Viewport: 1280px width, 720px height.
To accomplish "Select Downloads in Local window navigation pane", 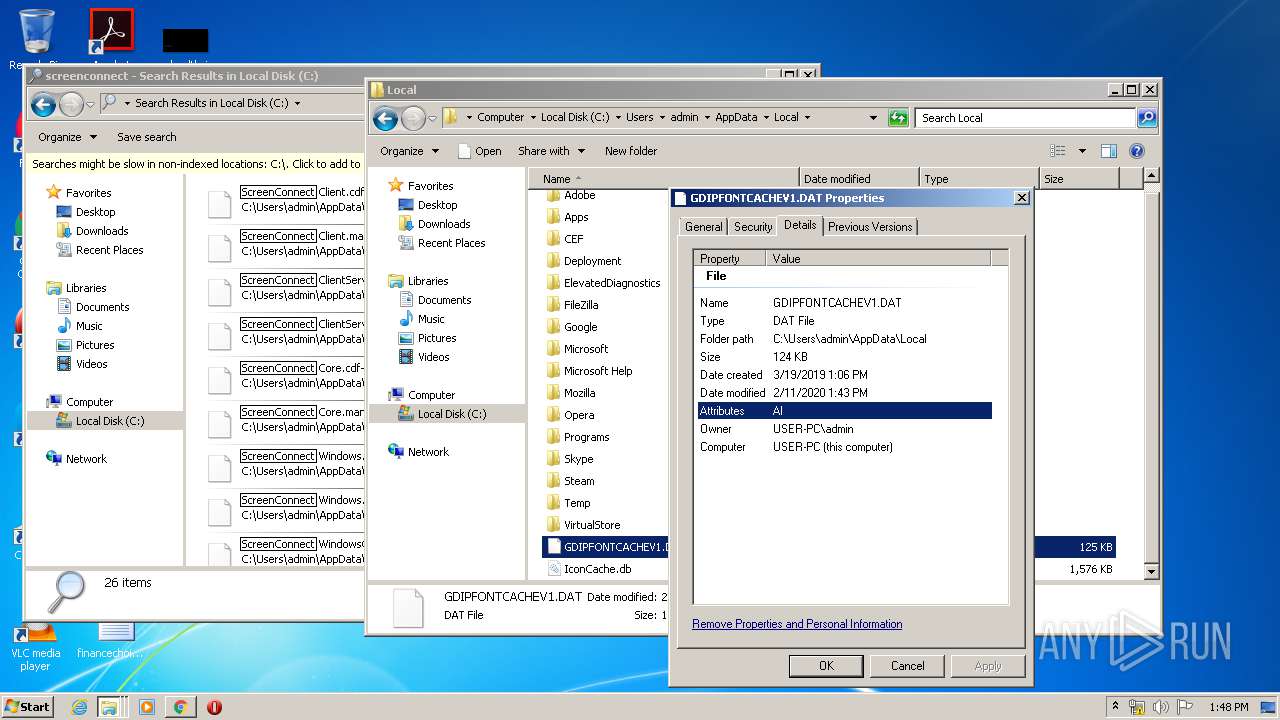I will coord(444,224).
